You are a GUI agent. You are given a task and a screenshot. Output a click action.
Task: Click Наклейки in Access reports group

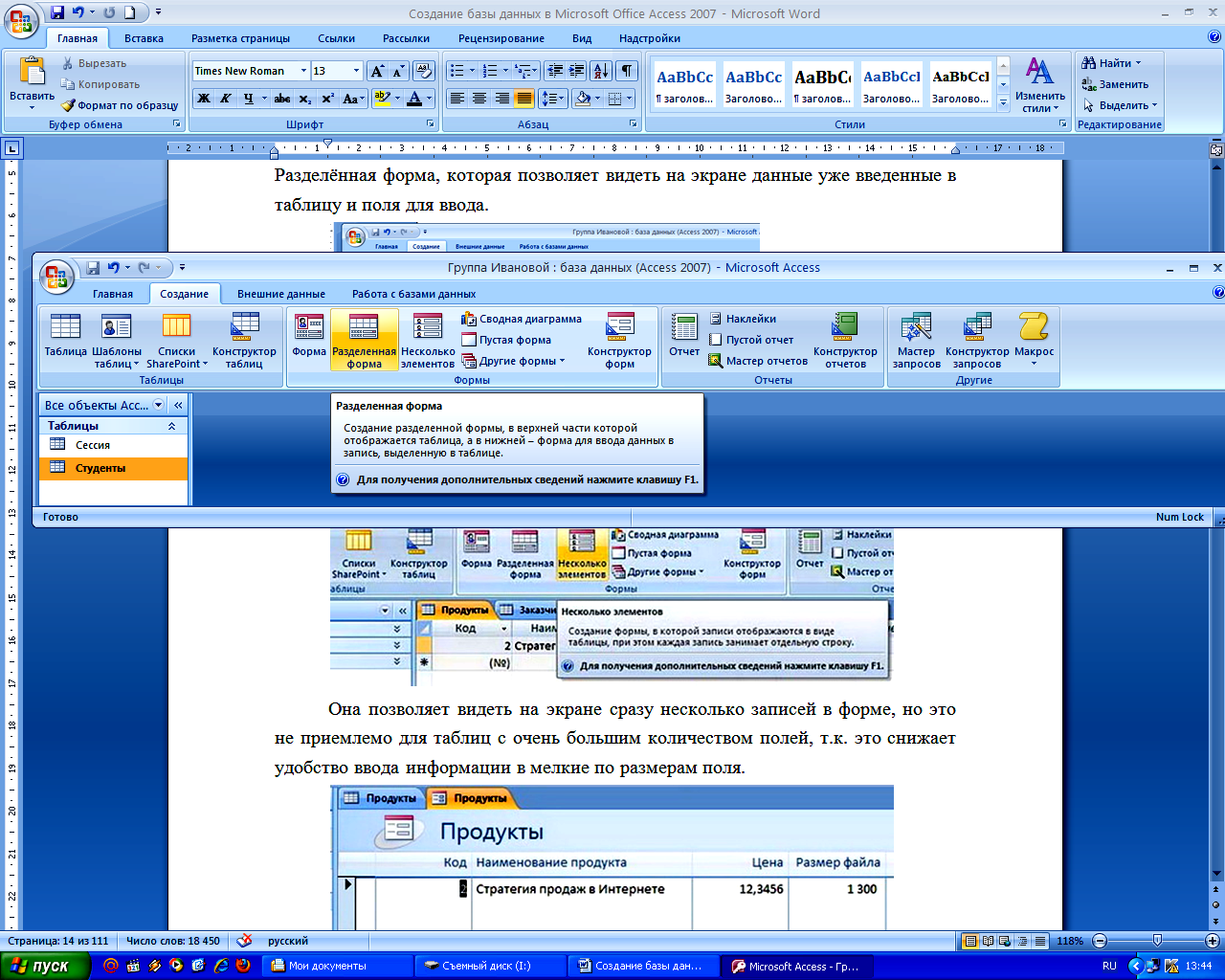743,319
